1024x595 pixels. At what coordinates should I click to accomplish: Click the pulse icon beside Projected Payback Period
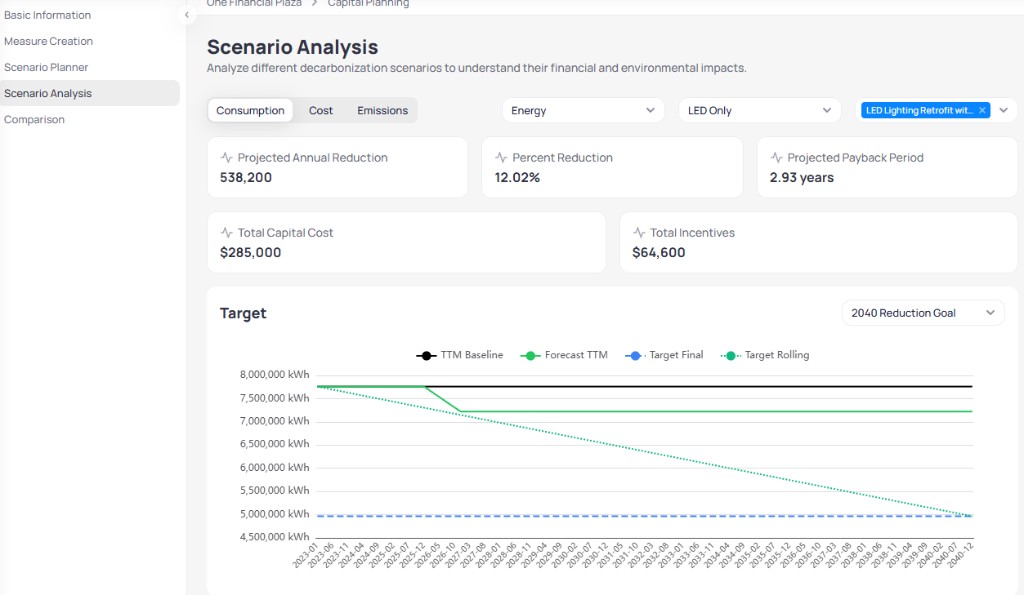(x=776, y=157)
